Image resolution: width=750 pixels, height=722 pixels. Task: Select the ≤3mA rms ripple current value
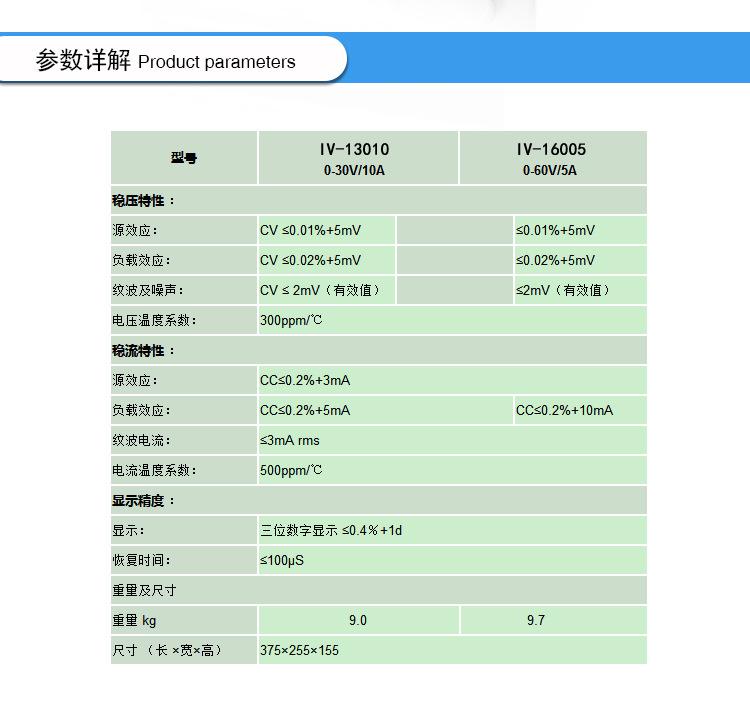click(x=290, y=441)
